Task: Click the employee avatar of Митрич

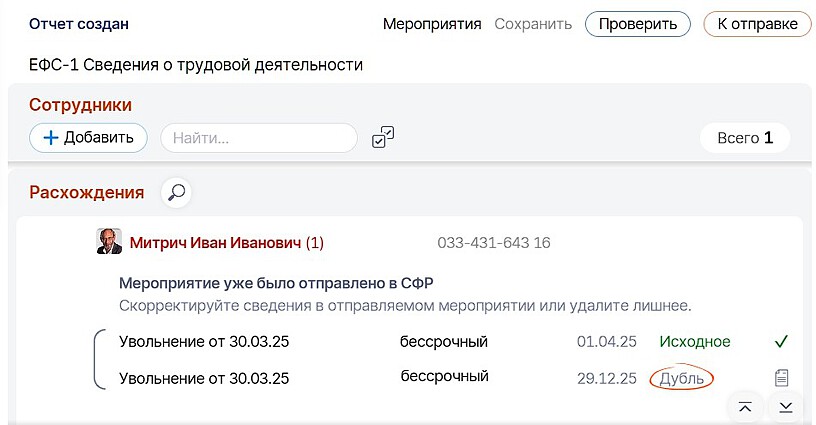Action: 109,242
